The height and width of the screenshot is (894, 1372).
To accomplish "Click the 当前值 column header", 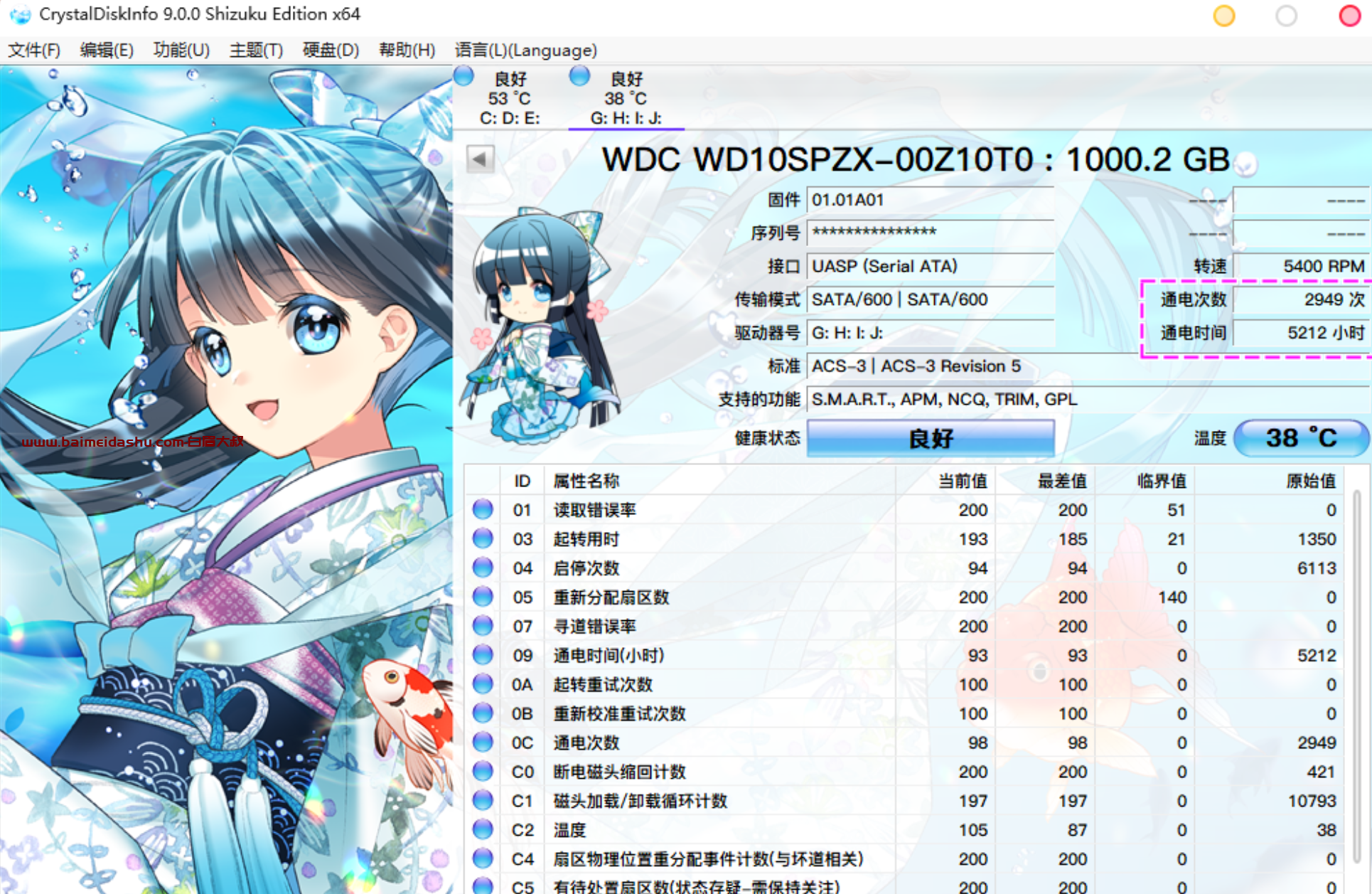I will click(x=945, y=481).
